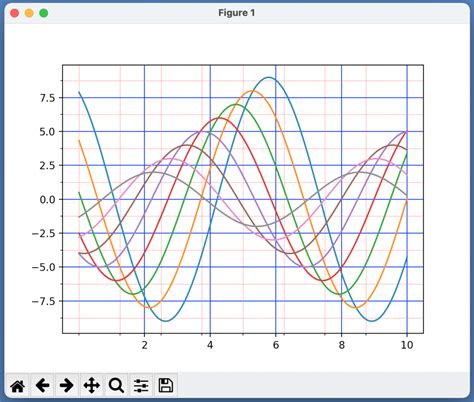Click the x-axis label 6
This screenshot has height=402, width=474.
coord(276,345)
